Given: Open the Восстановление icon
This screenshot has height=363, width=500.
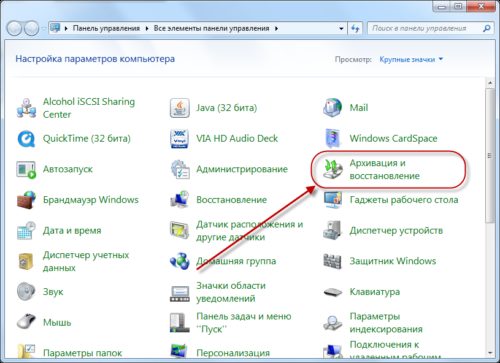Looking at the screenshot, I should (180, 200).
